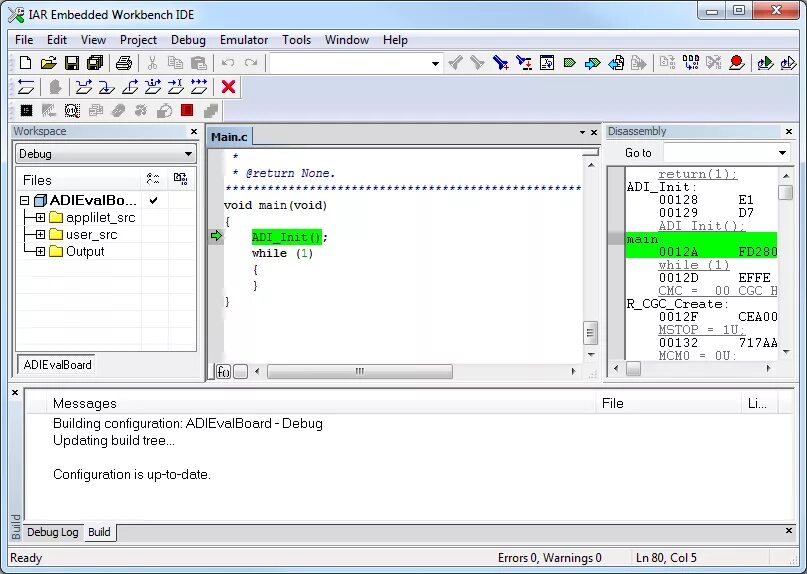
Task: Open the Go To line icon
Action: tap(547, 63)
